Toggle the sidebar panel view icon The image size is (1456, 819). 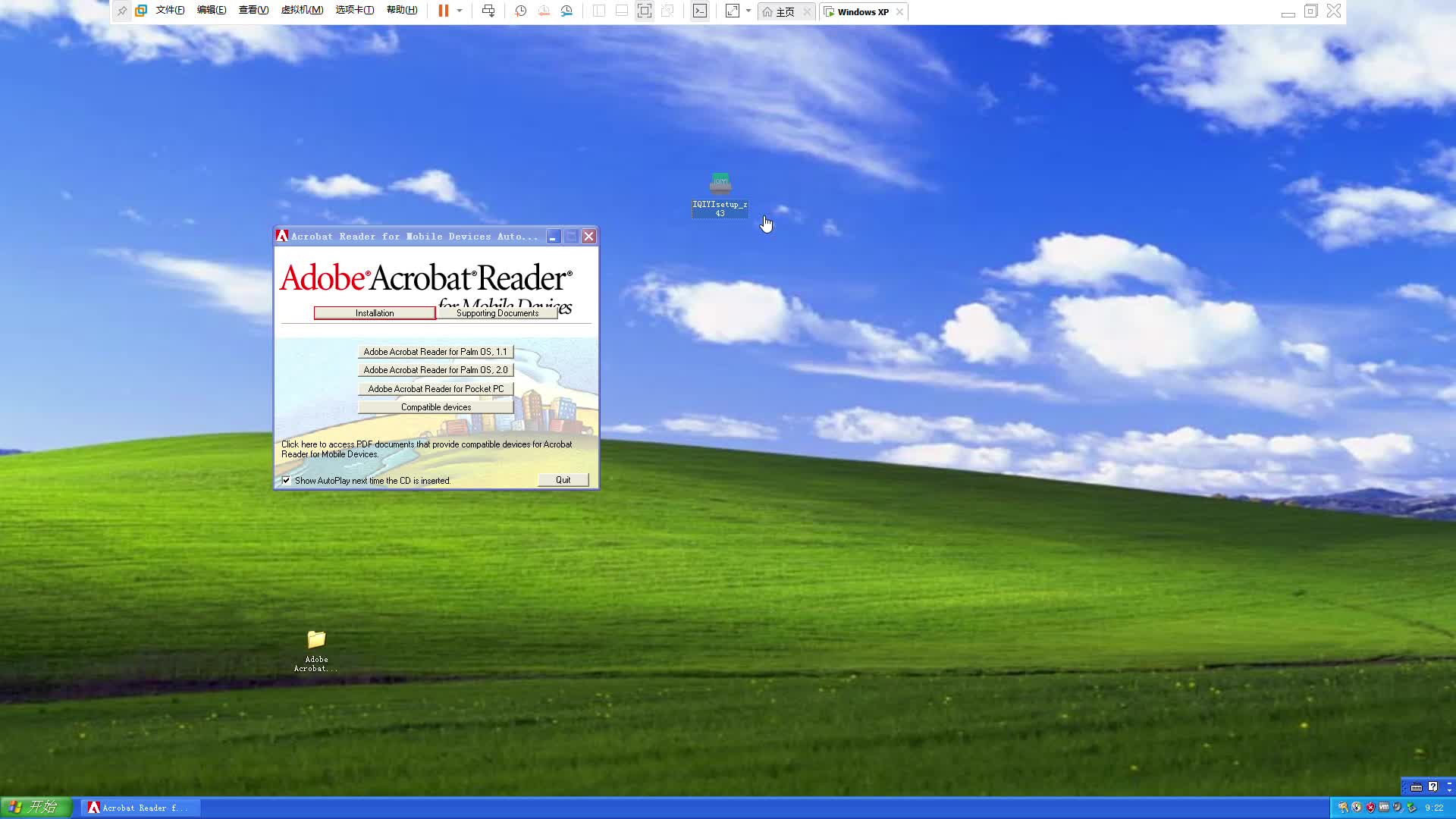[x=598, y=11]
